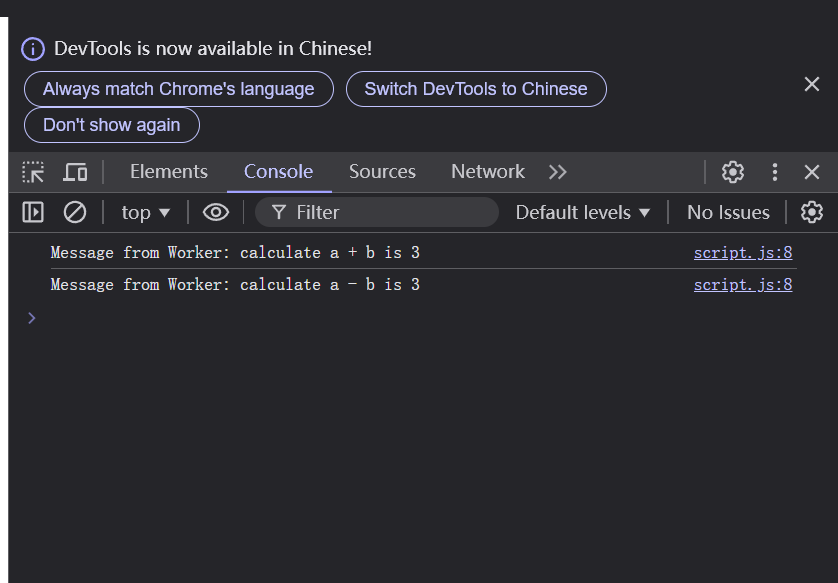The height and width of the screenshot is (583, 838).
Task: Switch to the Sources tab
Action: pyautogui.click(x=382, y=172)
